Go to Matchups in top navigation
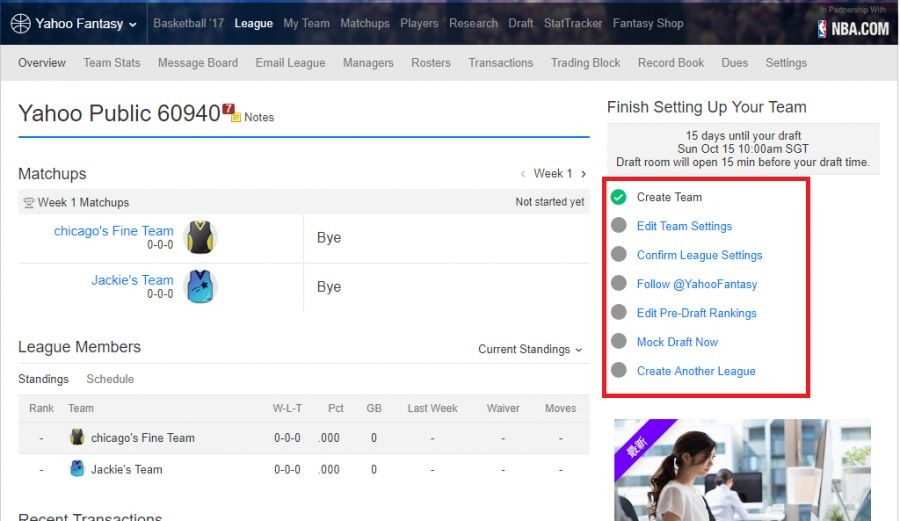 click(364, 24)
